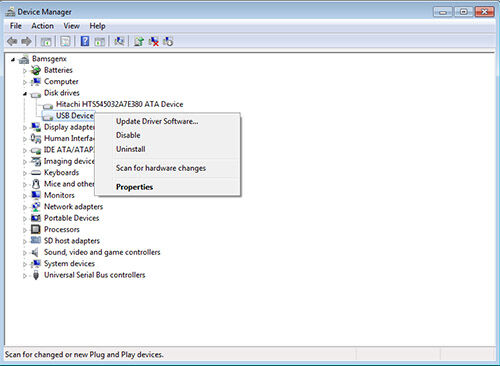Close the Device Manager window
This screenshot has height=366, width=500.
click(485, 12)
